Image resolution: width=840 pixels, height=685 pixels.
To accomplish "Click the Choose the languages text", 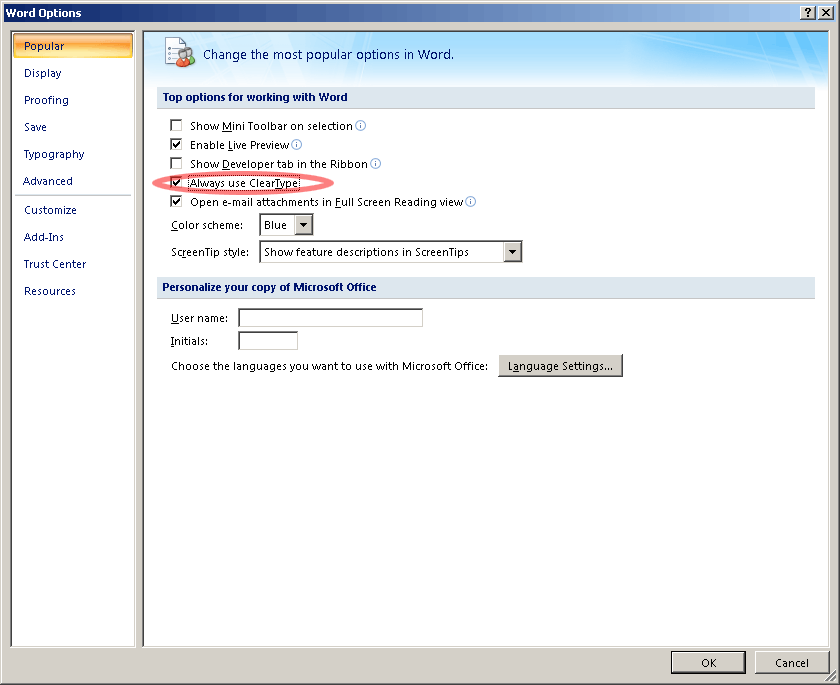I will coord(329,366).
